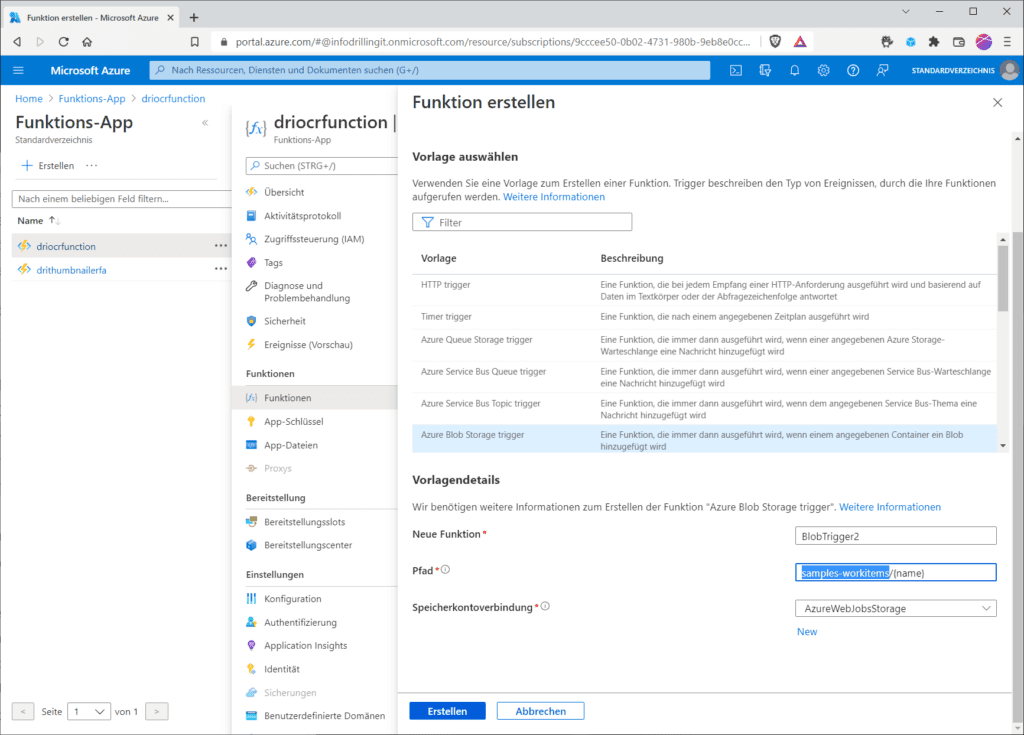
Task: Go to Home breadcrumb
Action: (x=29, y=99)
